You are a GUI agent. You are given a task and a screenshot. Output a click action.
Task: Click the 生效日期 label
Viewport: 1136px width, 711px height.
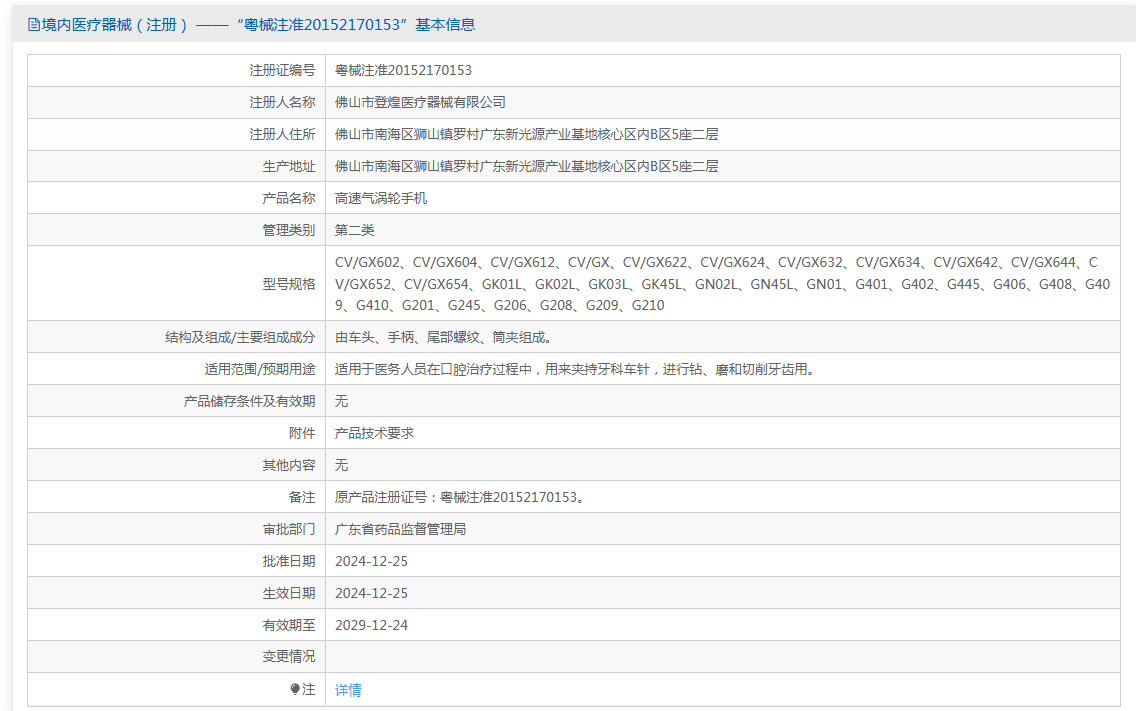pos(289,593)
